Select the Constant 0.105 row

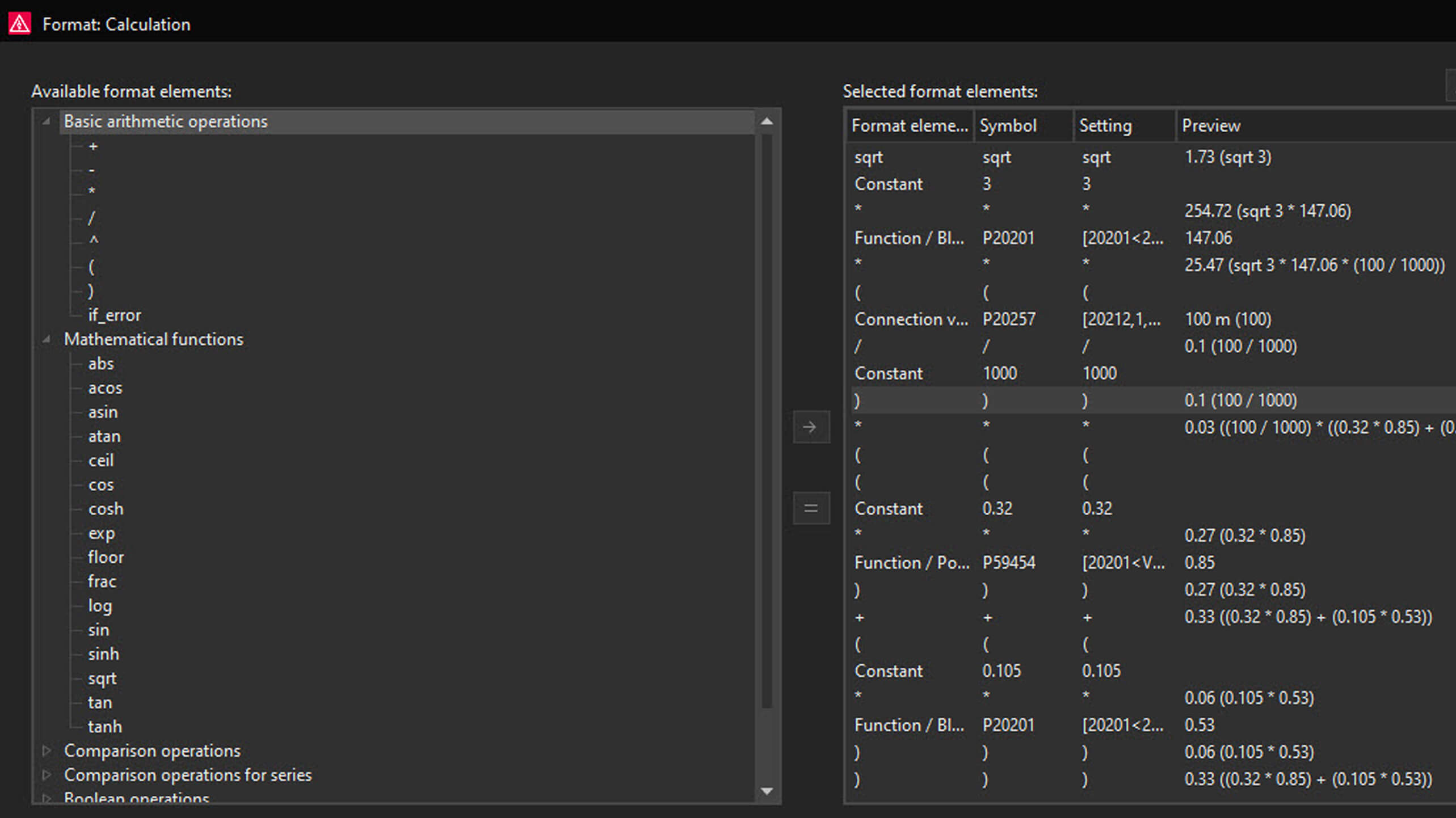pyautogui.click(x=889, y=671)
